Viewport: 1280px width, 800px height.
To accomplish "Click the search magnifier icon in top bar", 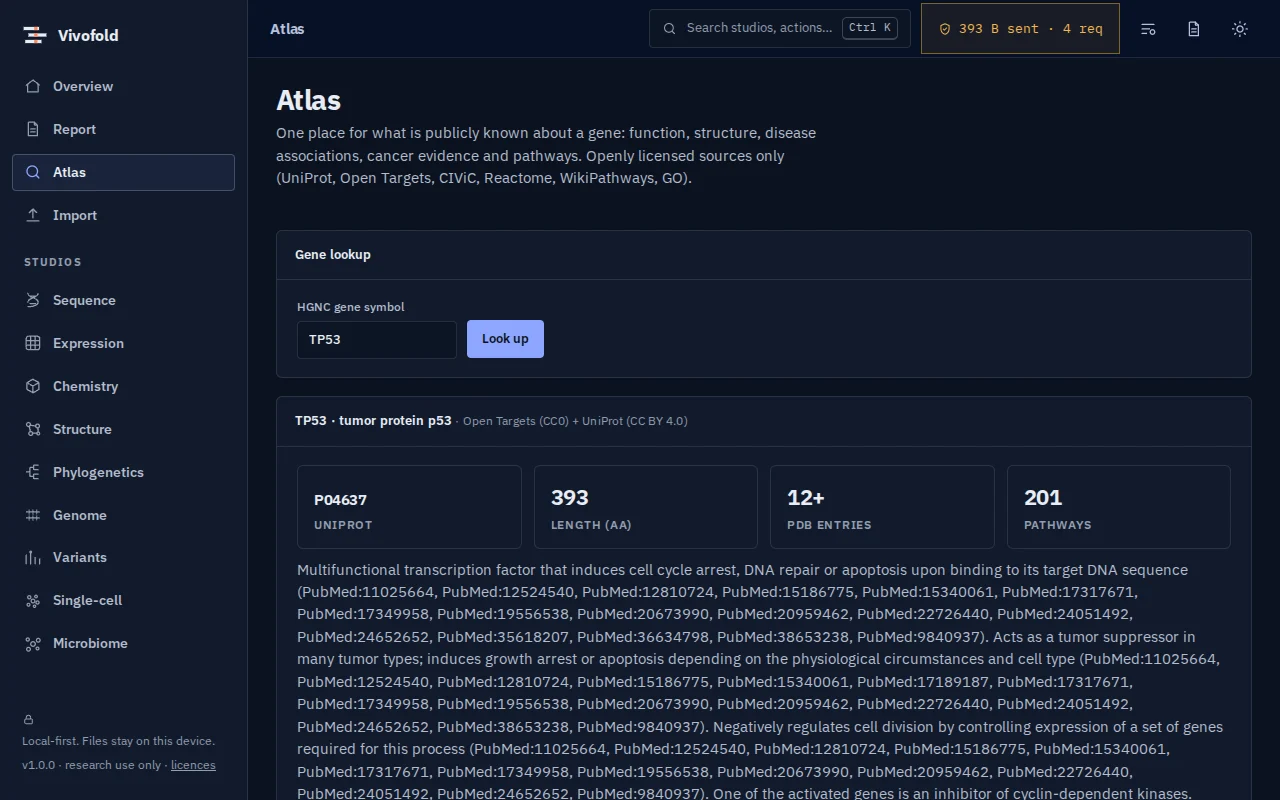I will tap(670, 29).
